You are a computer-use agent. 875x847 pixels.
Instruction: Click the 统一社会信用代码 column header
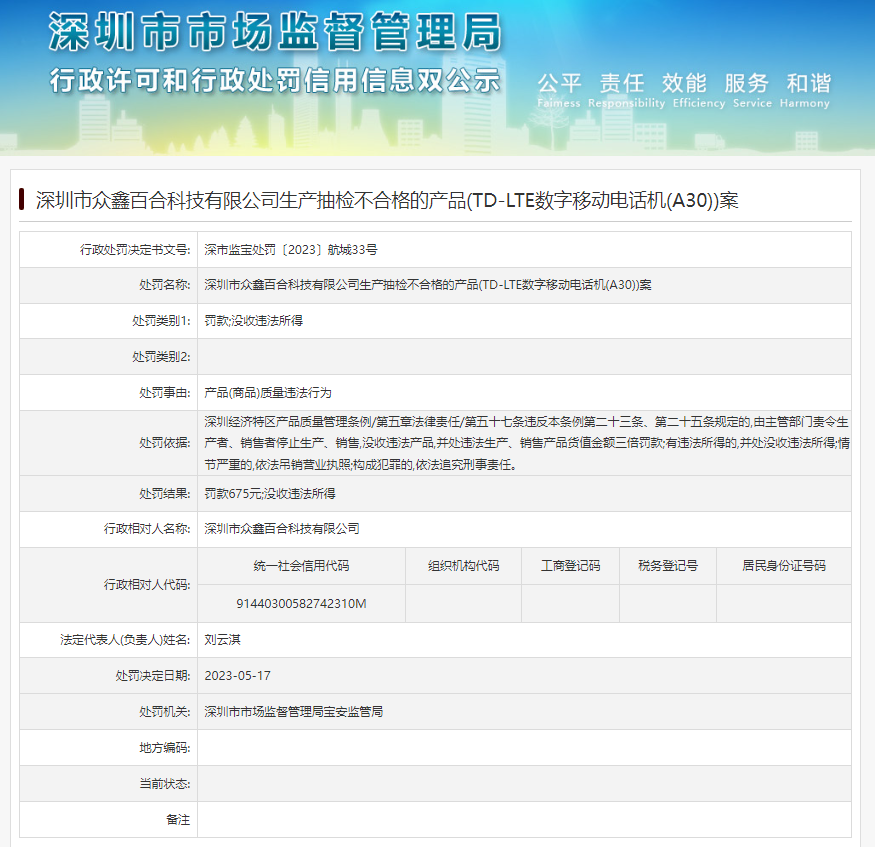click(x=301, y=566)
